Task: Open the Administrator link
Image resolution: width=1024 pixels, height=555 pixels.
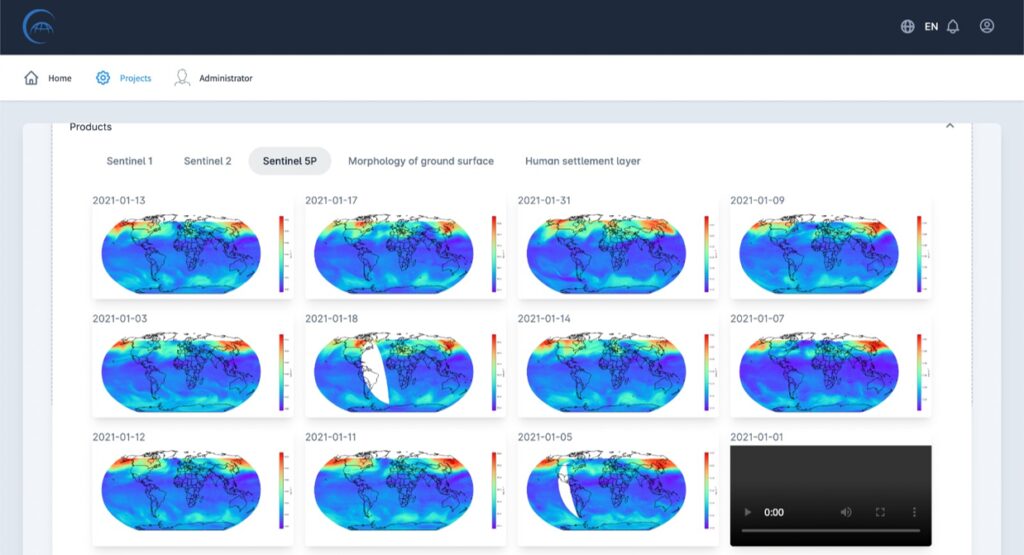Action: pos(225,78)
